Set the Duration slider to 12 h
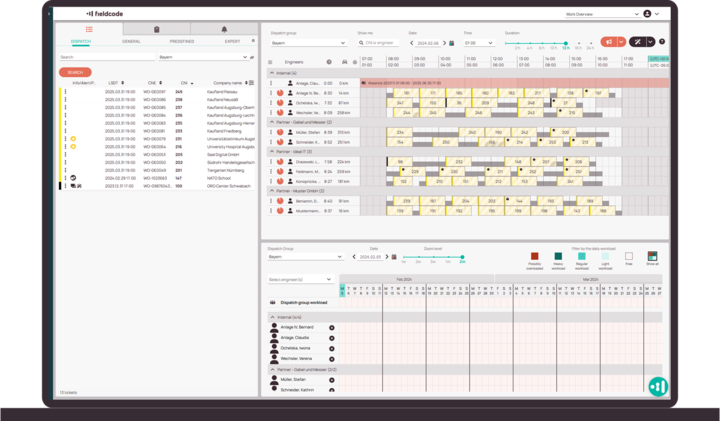720x421 pixels. pyautogui.click(x=565, y=43)
